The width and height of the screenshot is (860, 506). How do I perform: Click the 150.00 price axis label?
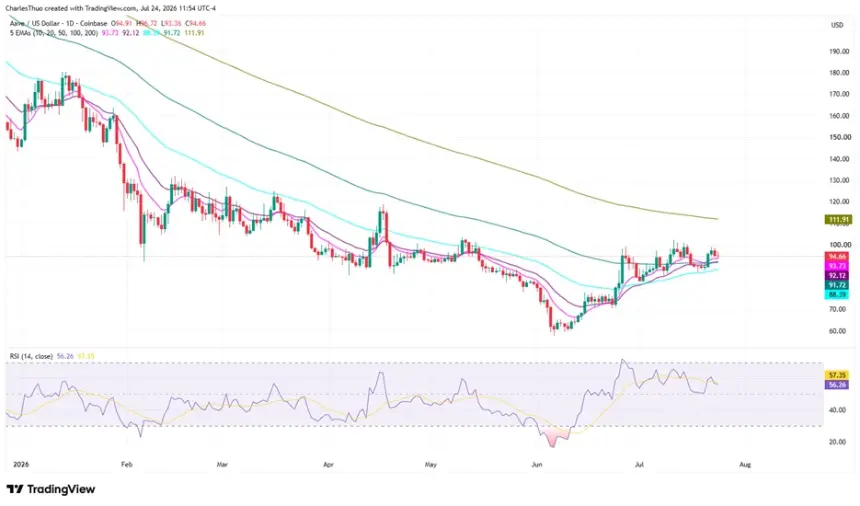tap(839, 138)
